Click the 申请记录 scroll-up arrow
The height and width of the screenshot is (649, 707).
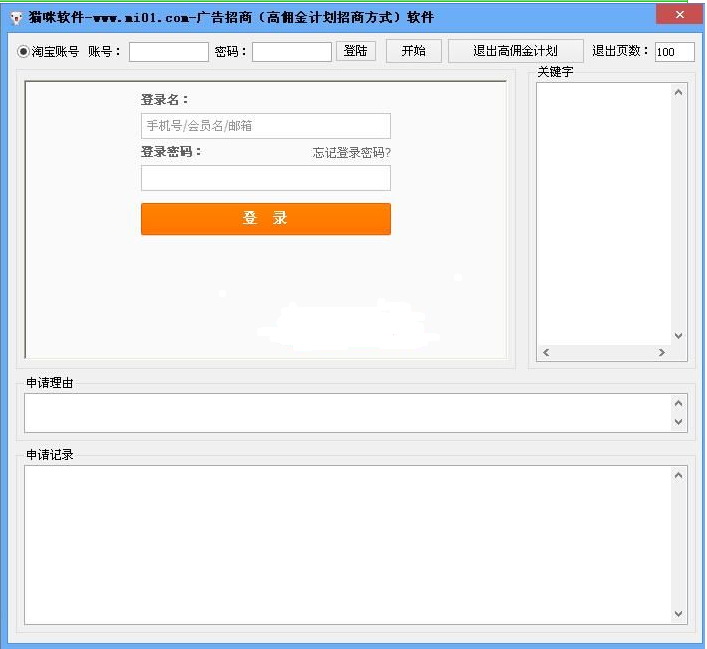pyautogui.click(x=678, y=475)
